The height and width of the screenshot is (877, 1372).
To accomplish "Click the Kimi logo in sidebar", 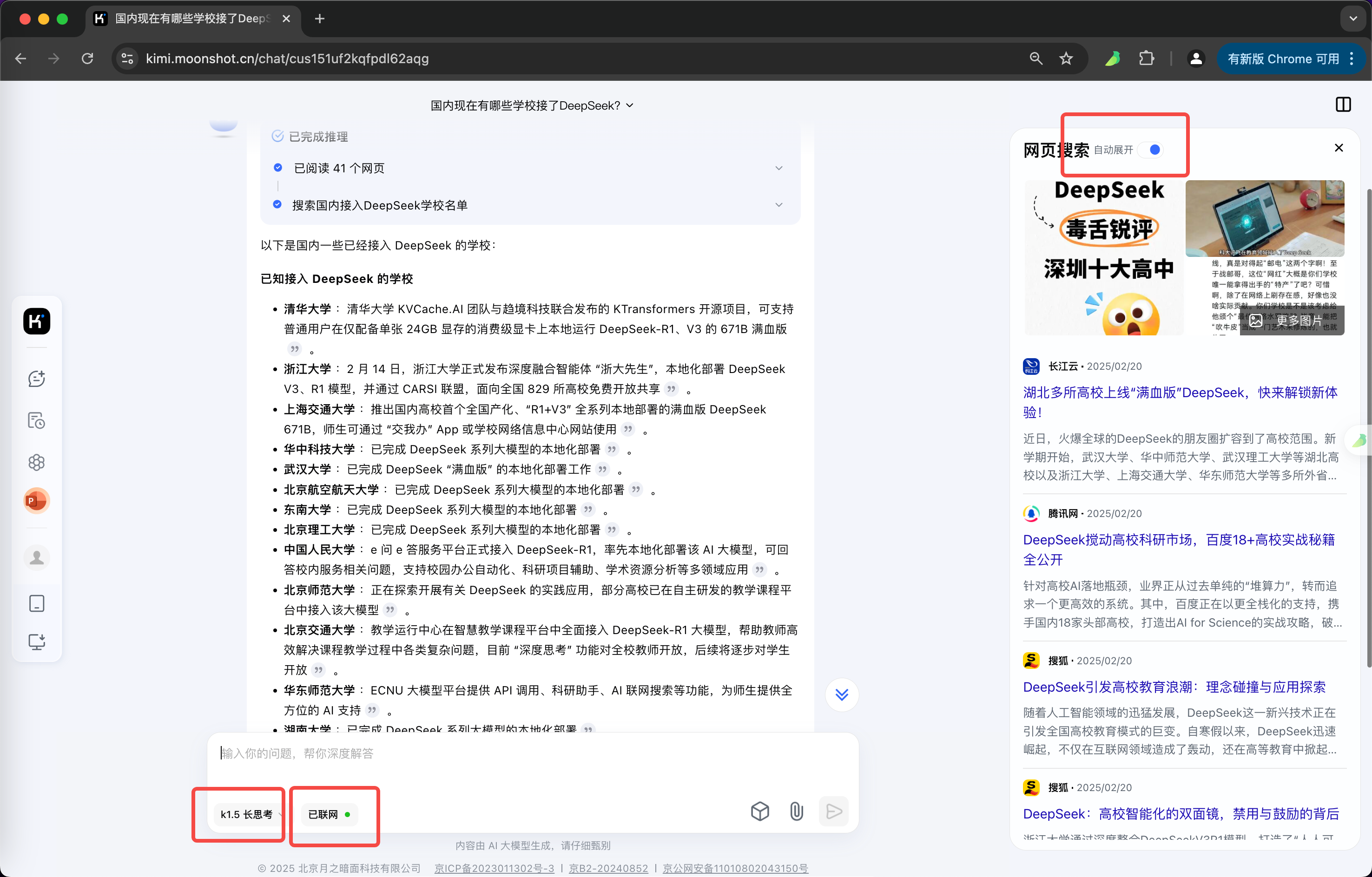I will [x=36, y=321].
